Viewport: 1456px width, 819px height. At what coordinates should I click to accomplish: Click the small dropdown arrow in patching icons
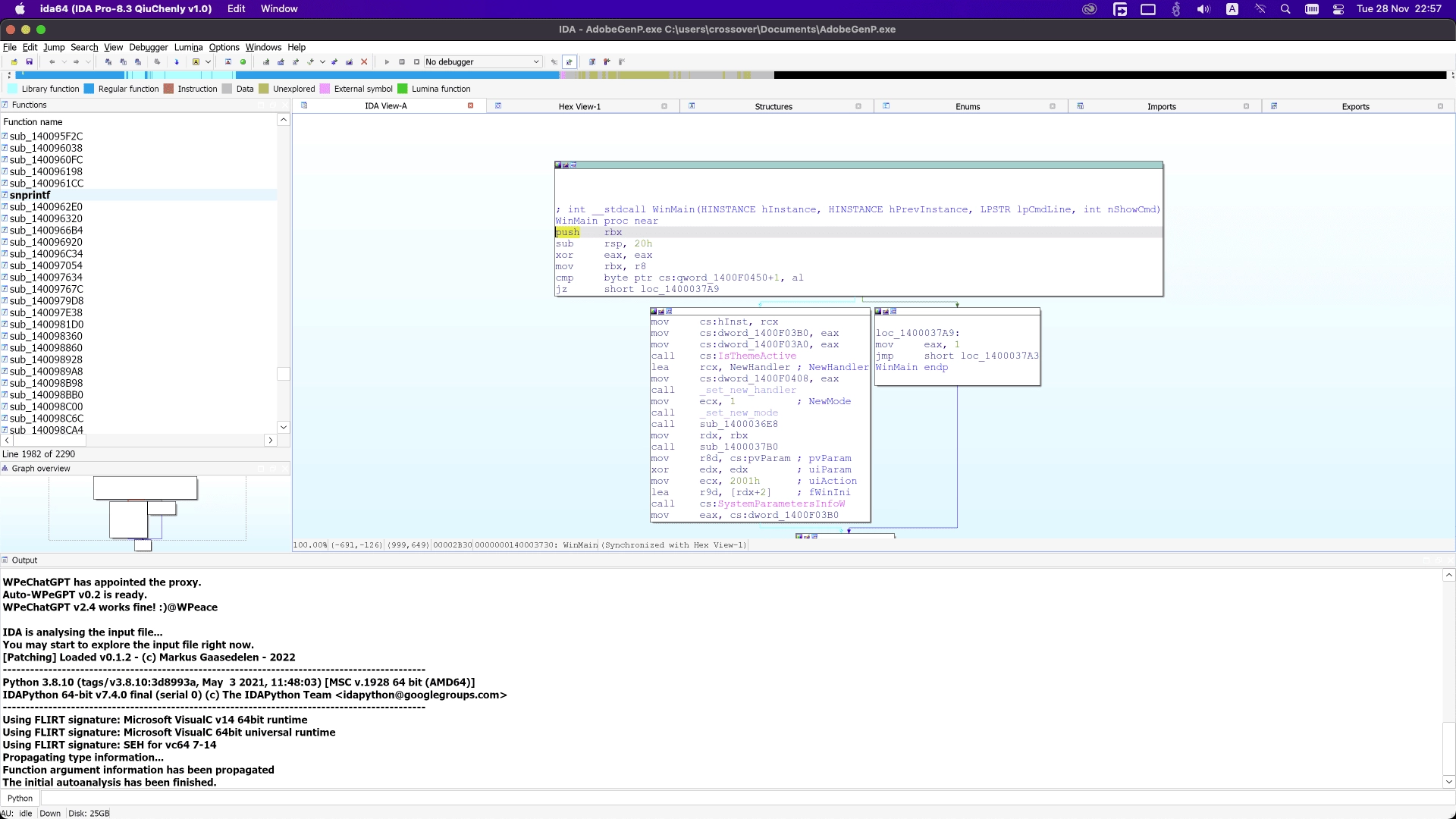click(x=322, y=62)
